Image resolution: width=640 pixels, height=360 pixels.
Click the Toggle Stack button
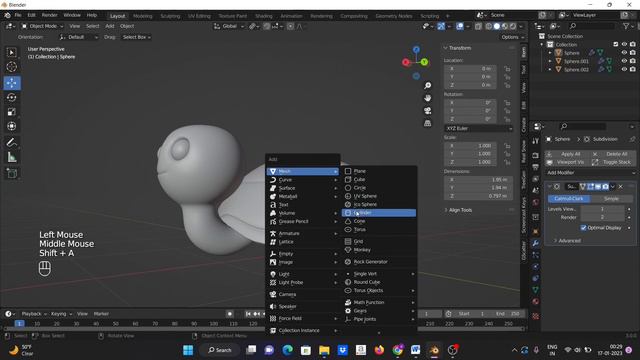(x=613, y=162)
